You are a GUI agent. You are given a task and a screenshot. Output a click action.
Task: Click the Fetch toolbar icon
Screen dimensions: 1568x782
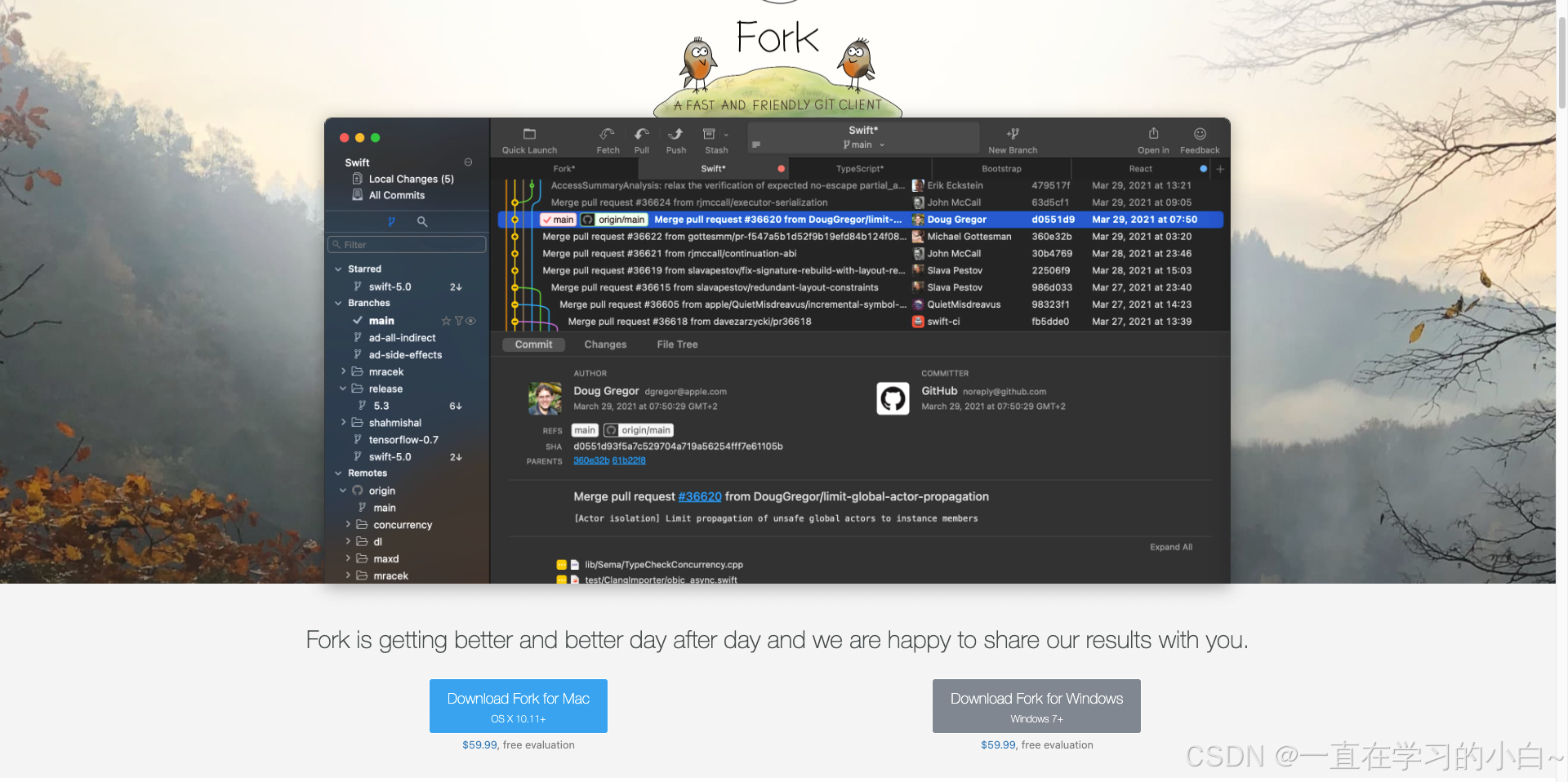point(608,134)
